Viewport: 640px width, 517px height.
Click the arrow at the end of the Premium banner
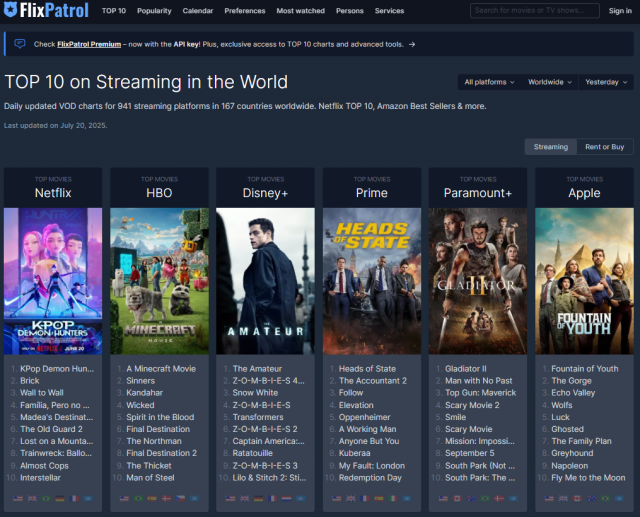(x=412, y=44)
